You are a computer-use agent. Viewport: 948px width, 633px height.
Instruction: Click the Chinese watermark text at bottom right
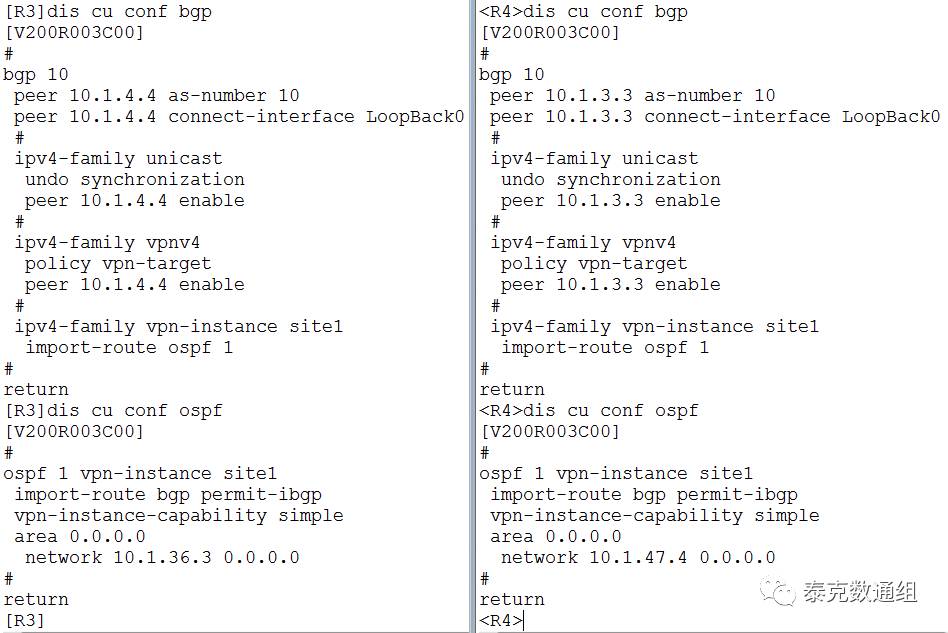860,591
